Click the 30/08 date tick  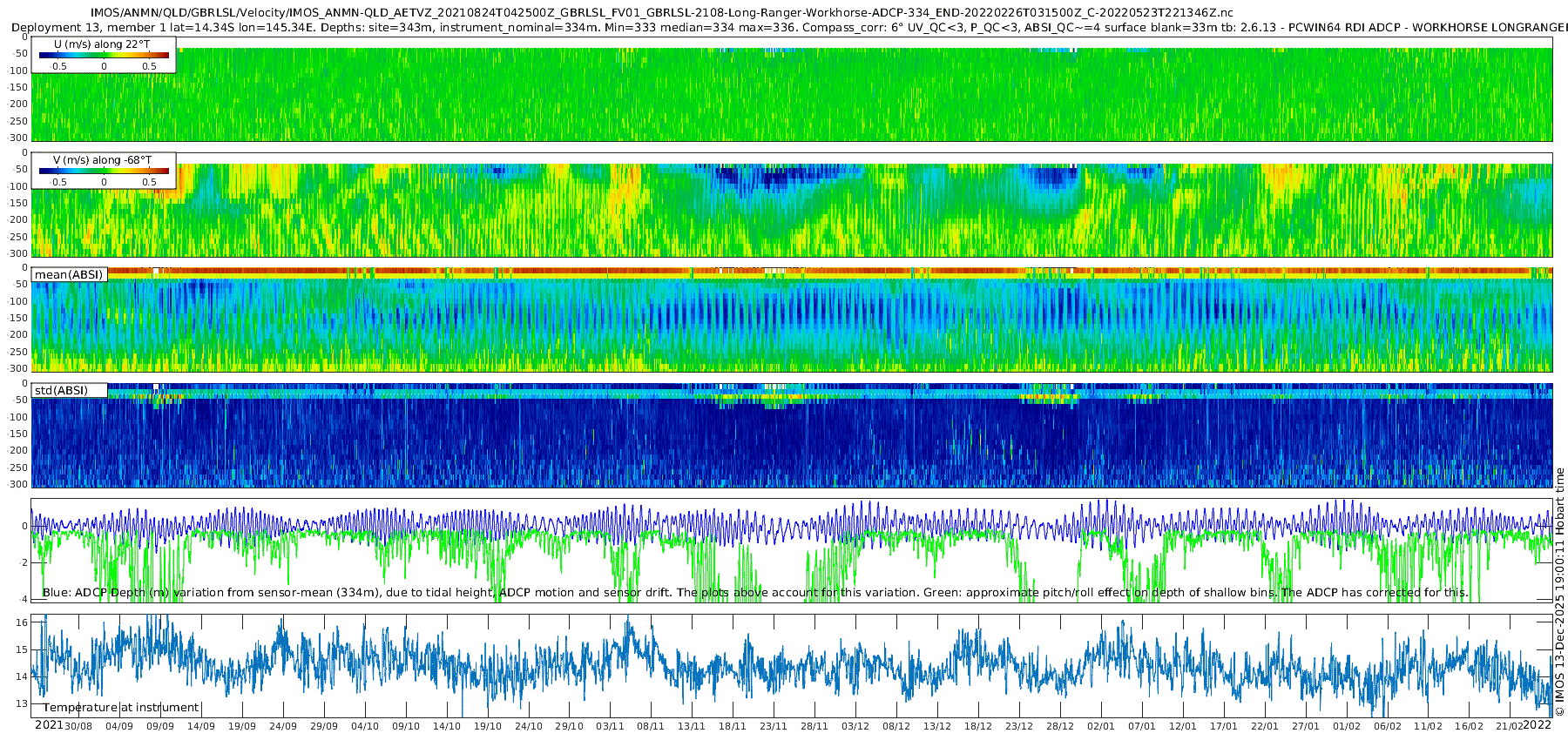78,726
